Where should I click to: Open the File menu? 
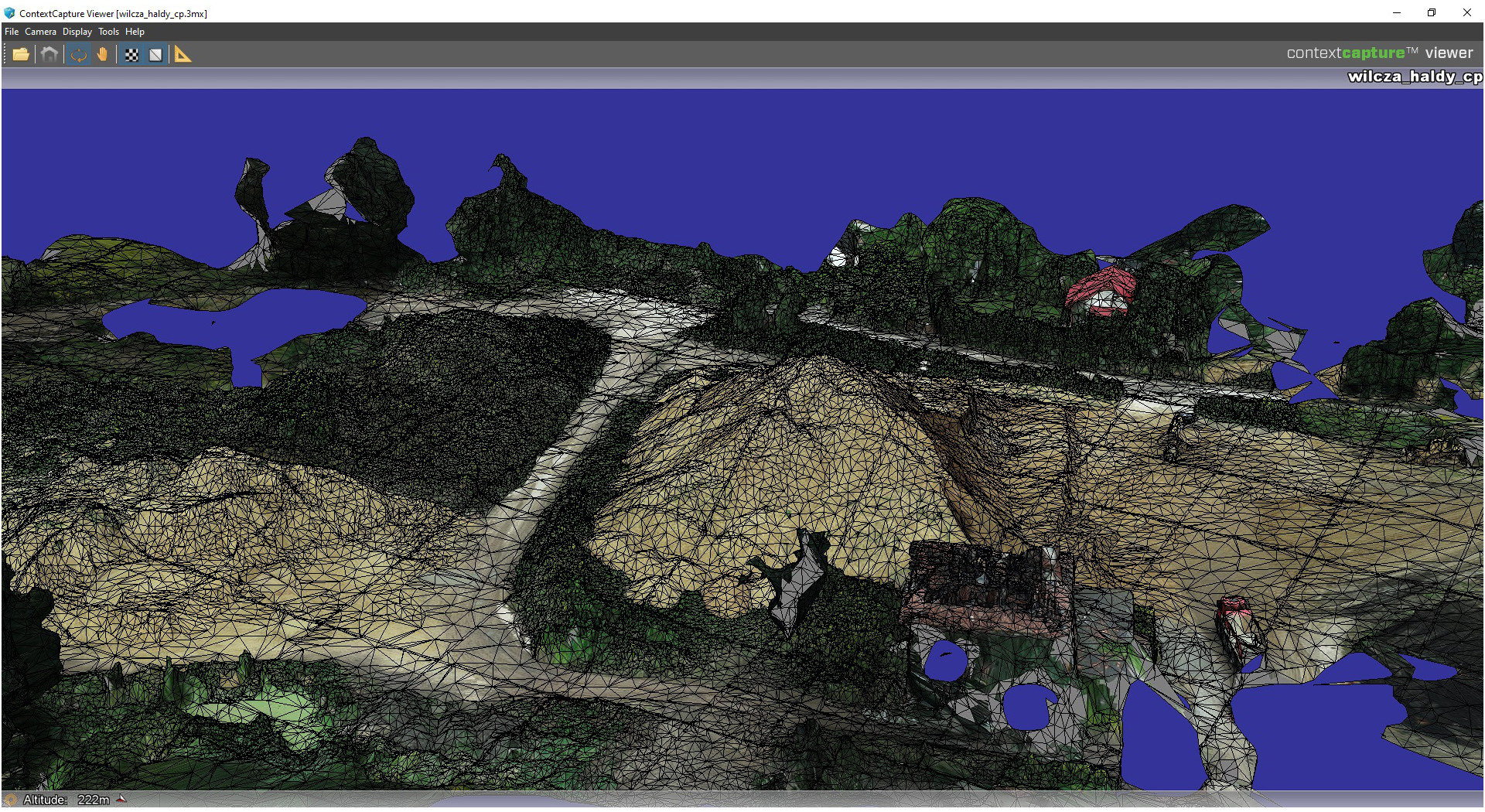12,32
